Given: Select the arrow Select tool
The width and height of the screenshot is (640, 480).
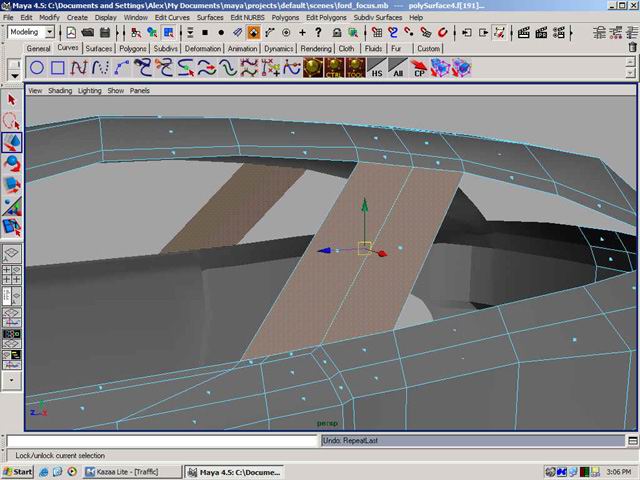Looking at the screenshot, I should click(x=12, y=99).
